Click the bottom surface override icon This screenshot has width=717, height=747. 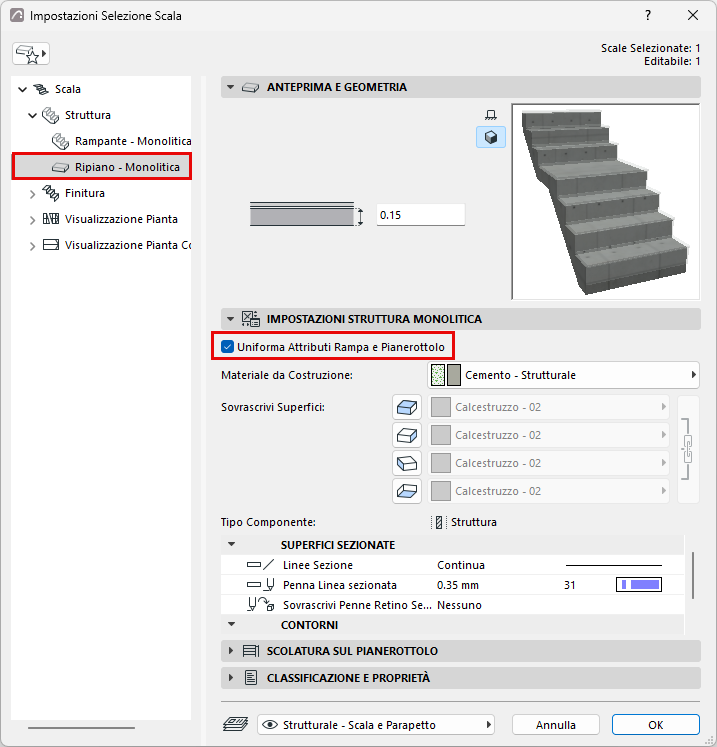[407, 491]
